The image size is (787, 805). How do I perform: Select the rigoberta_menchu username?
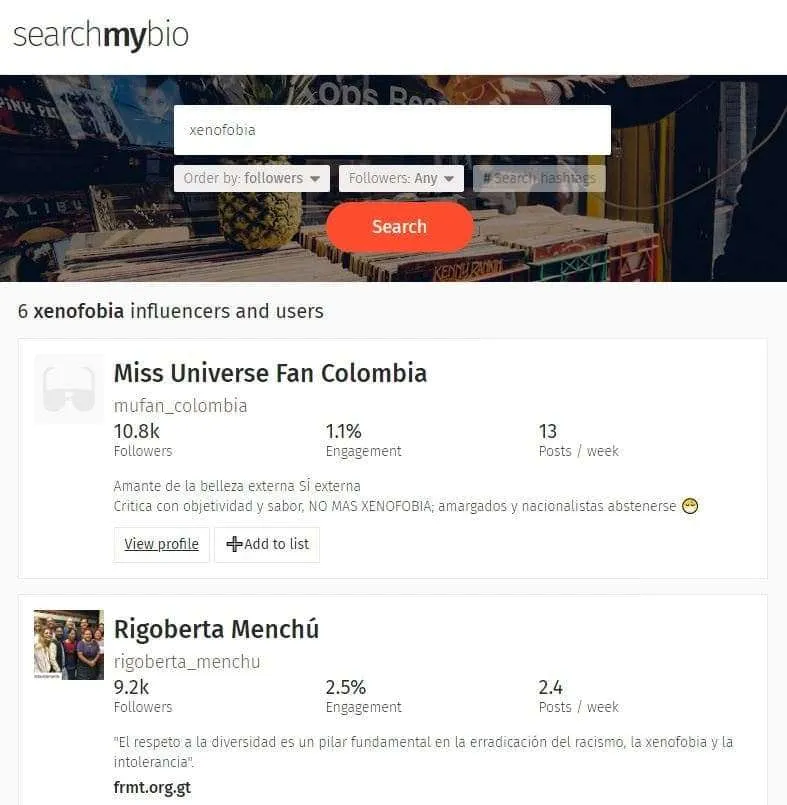(187, 662)
